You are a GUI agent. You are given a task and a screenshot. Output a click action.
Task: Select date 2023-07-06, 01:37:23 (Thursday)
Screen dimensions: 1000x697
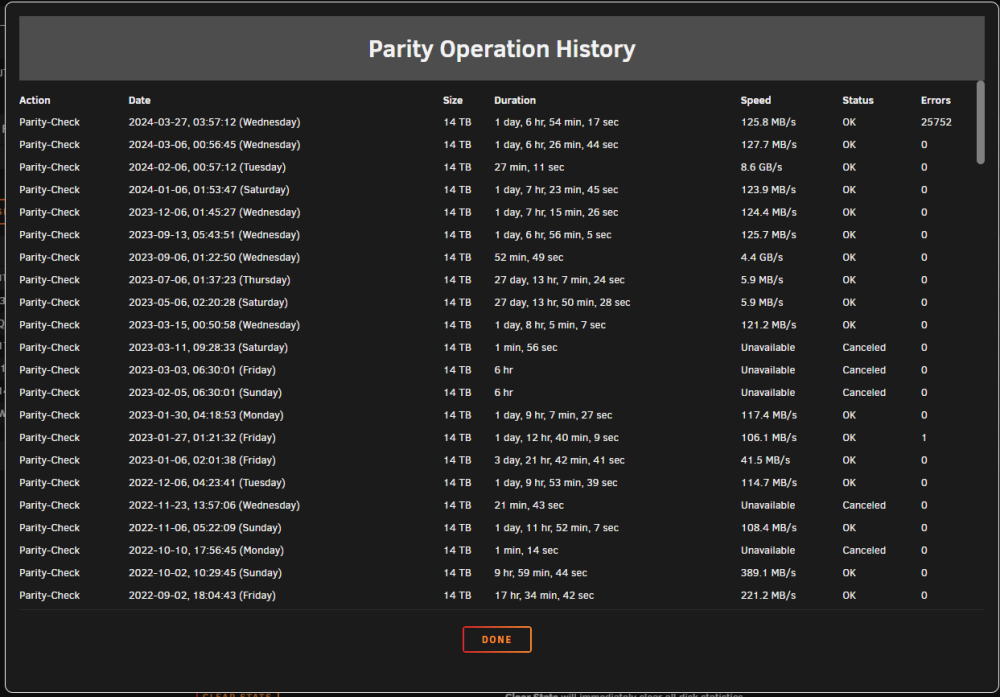209,280
